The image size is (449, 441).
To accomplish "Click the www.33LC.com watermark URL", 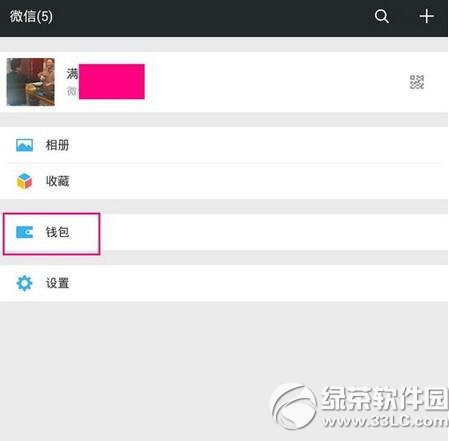I will pyautogui.click(x=386, y=422).
